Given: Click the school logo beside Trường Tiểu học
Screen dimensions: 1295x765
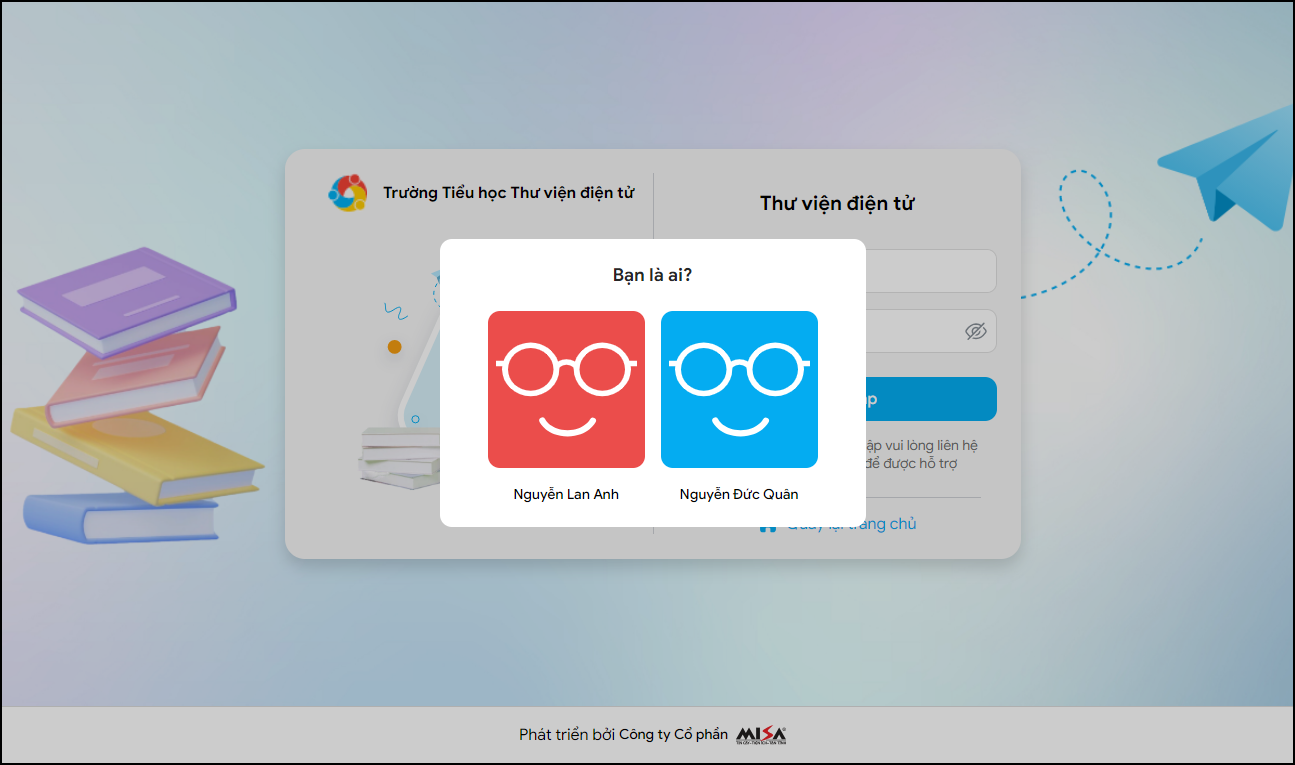Looking at the screenshot, I should coord(348,193).
